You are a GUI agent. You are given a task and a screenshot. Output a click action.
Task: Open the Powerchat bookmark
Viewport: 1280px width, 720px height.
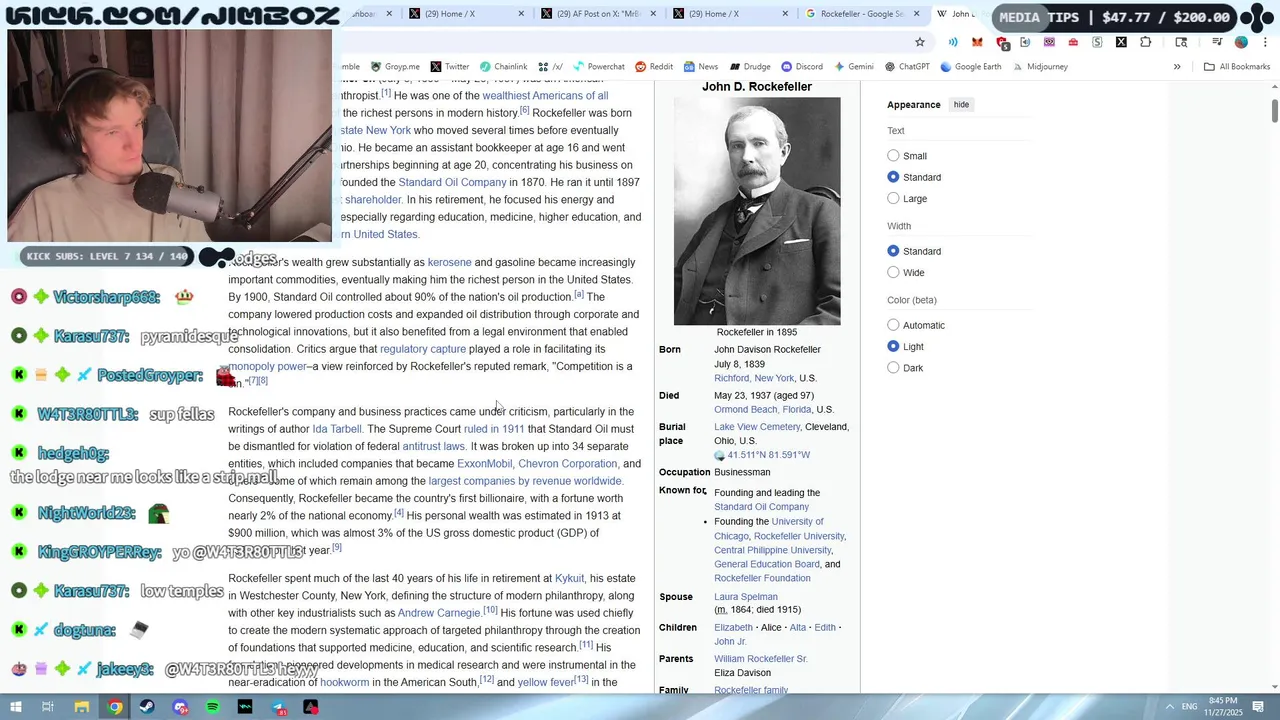tap(598, 67)
